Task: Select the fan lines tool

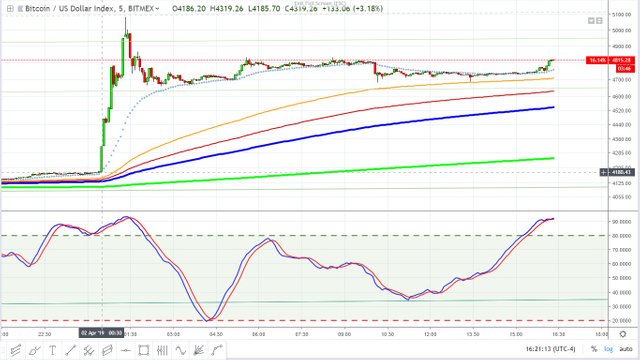Action: 199,350
